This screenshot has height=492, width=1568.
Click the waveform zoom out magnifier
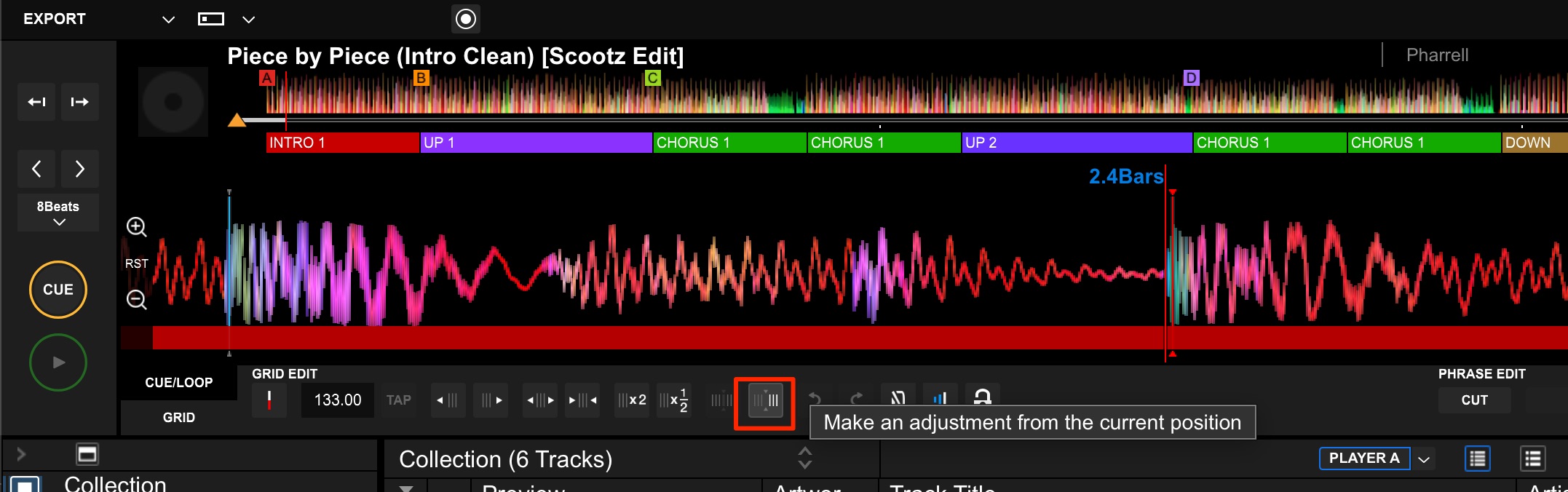(136, 299)
